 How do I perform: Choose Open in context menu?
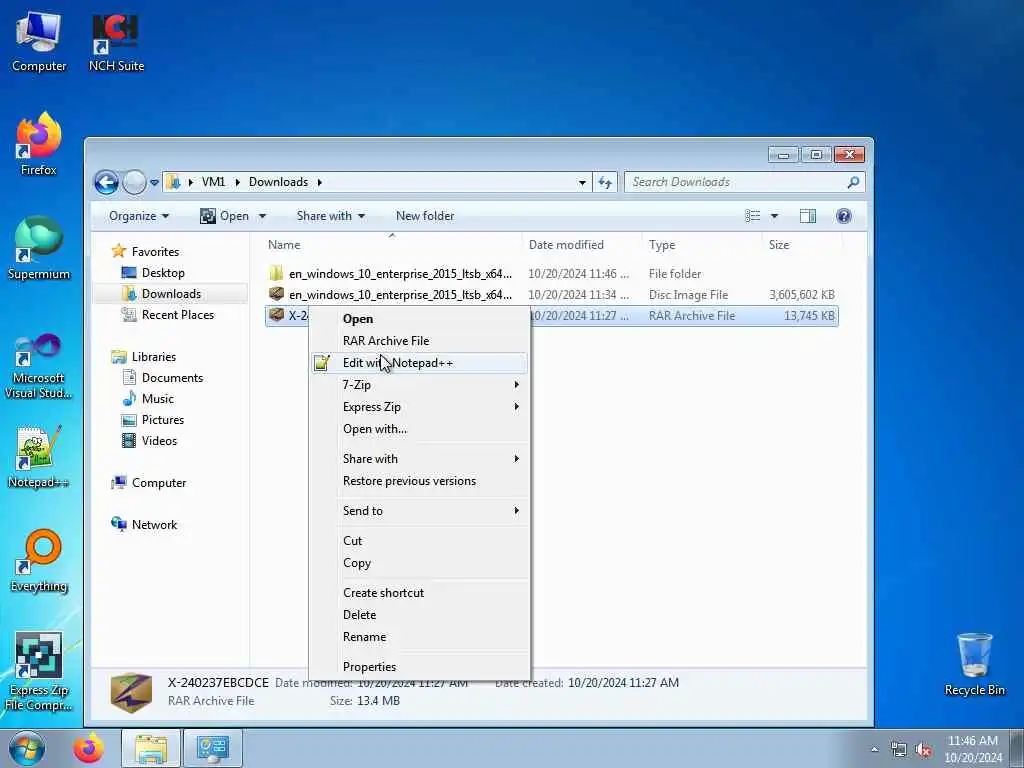pos(419,319)
